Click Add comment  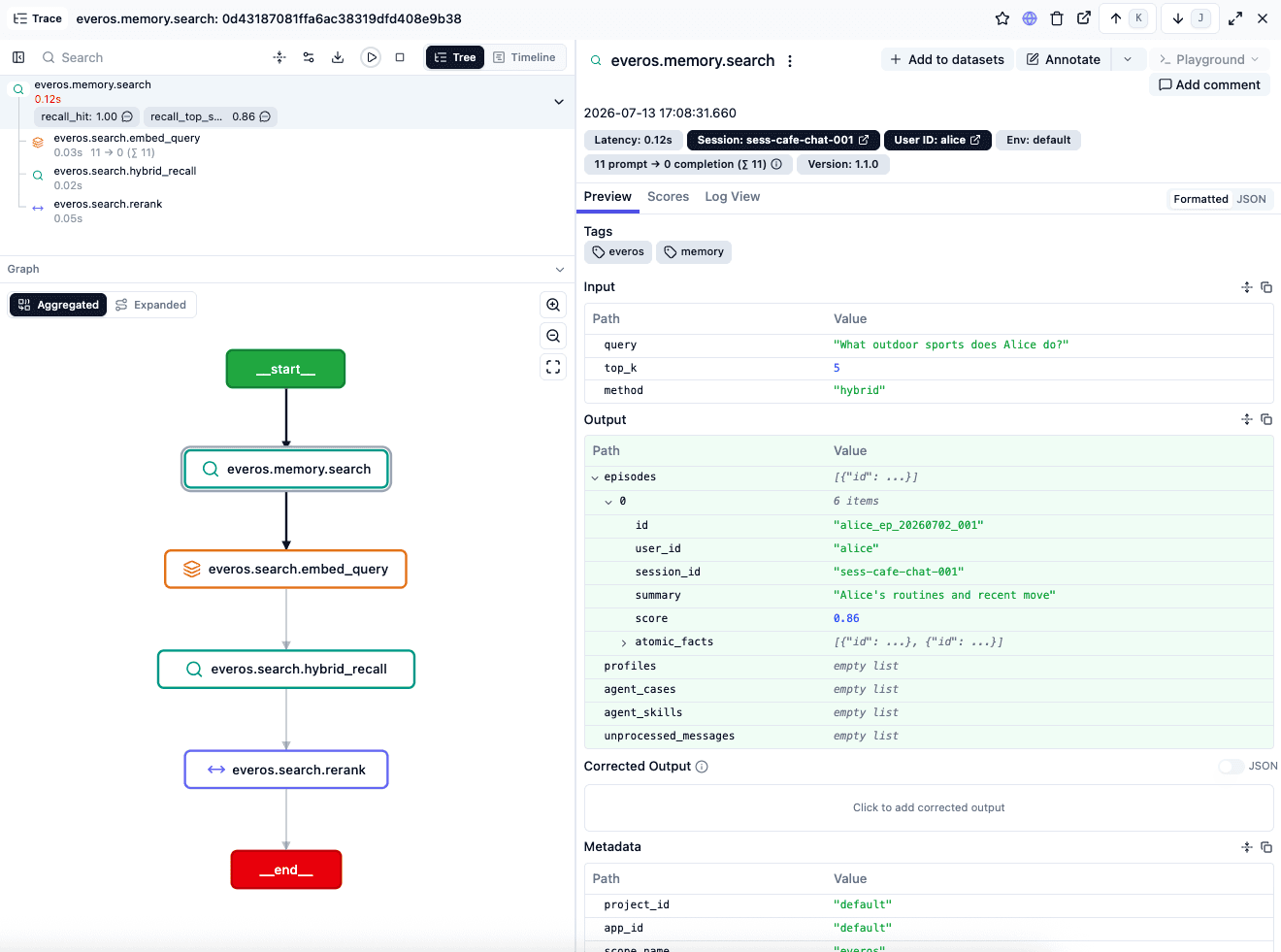click(1209, 84)
